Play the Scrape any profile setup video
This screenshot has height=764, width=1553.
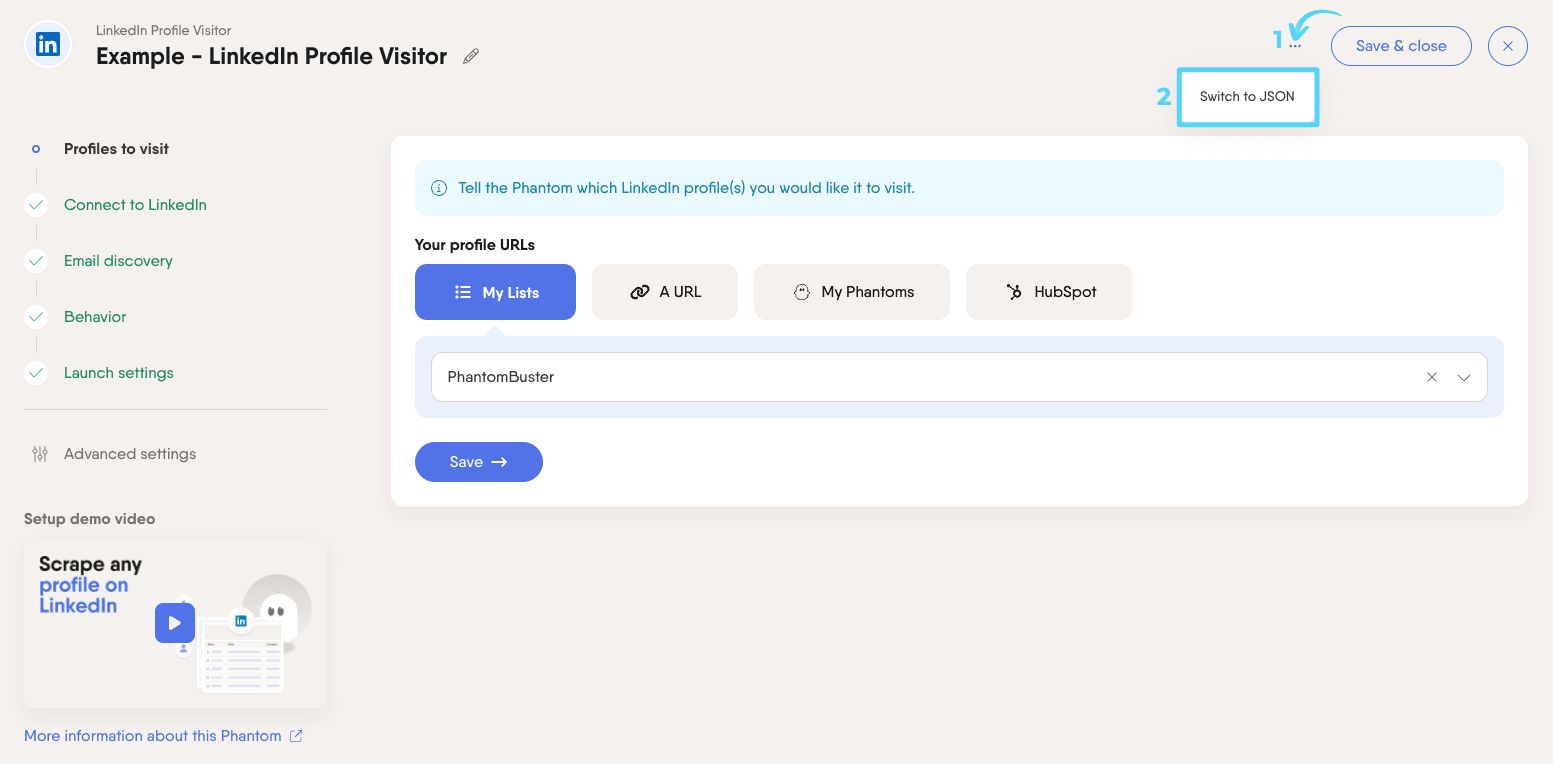pyautogui.click(x=175, y=622)
